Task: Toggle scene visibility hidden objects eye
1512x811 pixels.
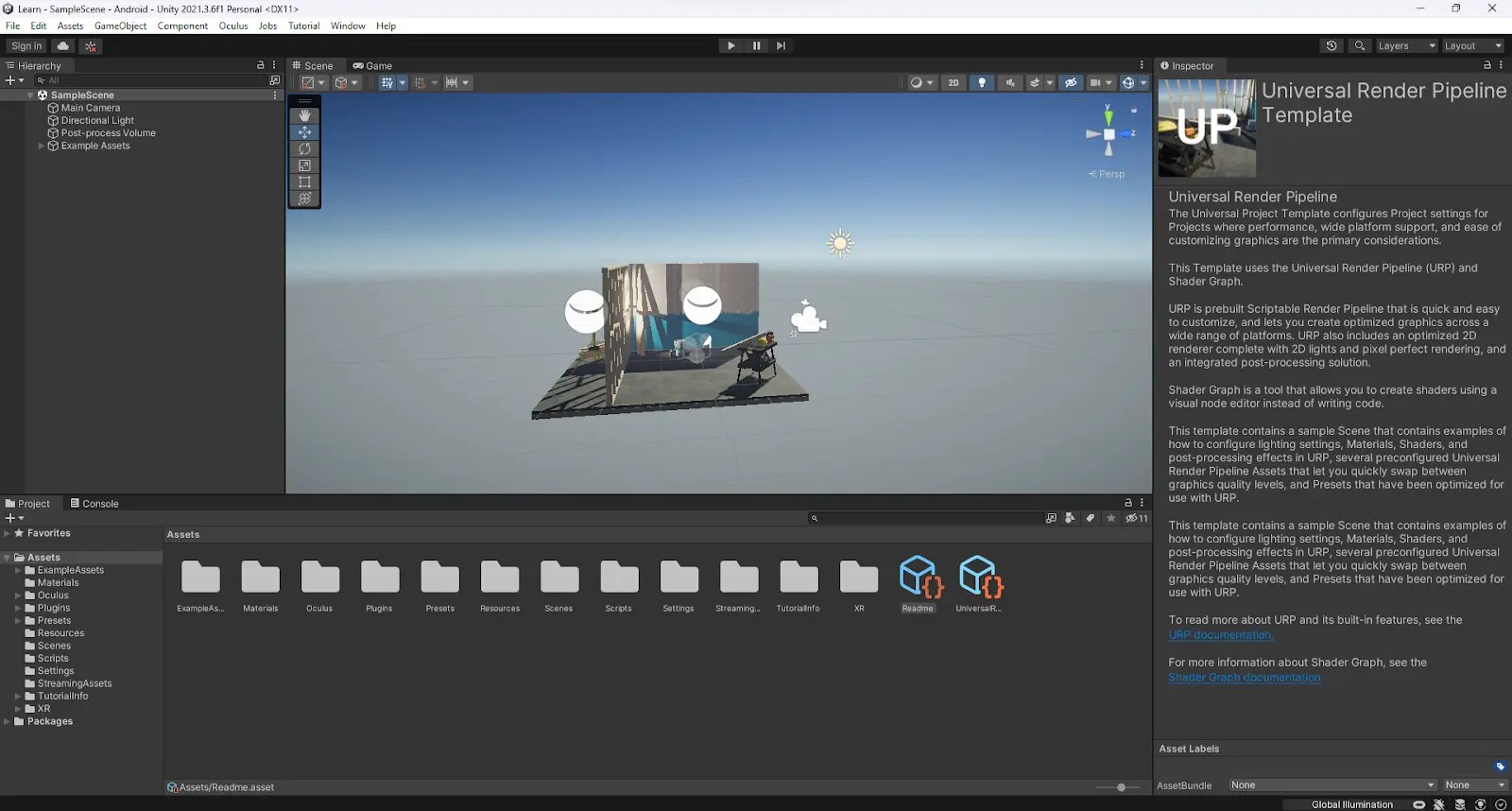Action: [1071, 82]
